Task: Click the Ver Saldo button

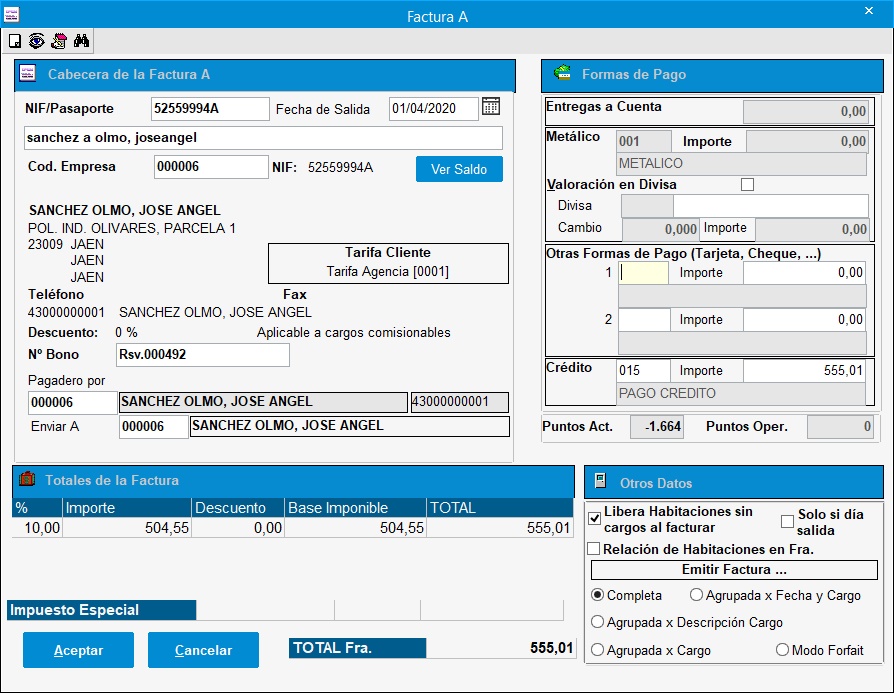Action: point(459,169)
